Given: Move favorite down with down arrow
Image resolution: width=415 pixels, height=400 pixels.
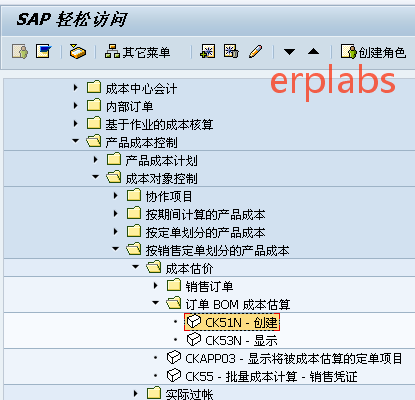Looking at the screenshot, I should pyautogui.click(x=289, y=52).
